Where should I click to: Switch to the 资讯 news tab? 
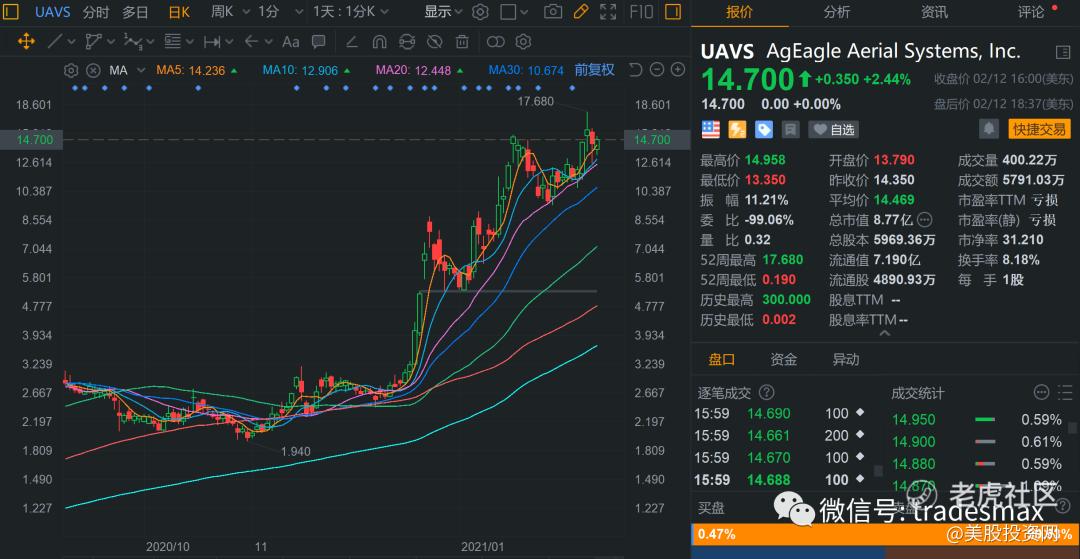point(934,12)
